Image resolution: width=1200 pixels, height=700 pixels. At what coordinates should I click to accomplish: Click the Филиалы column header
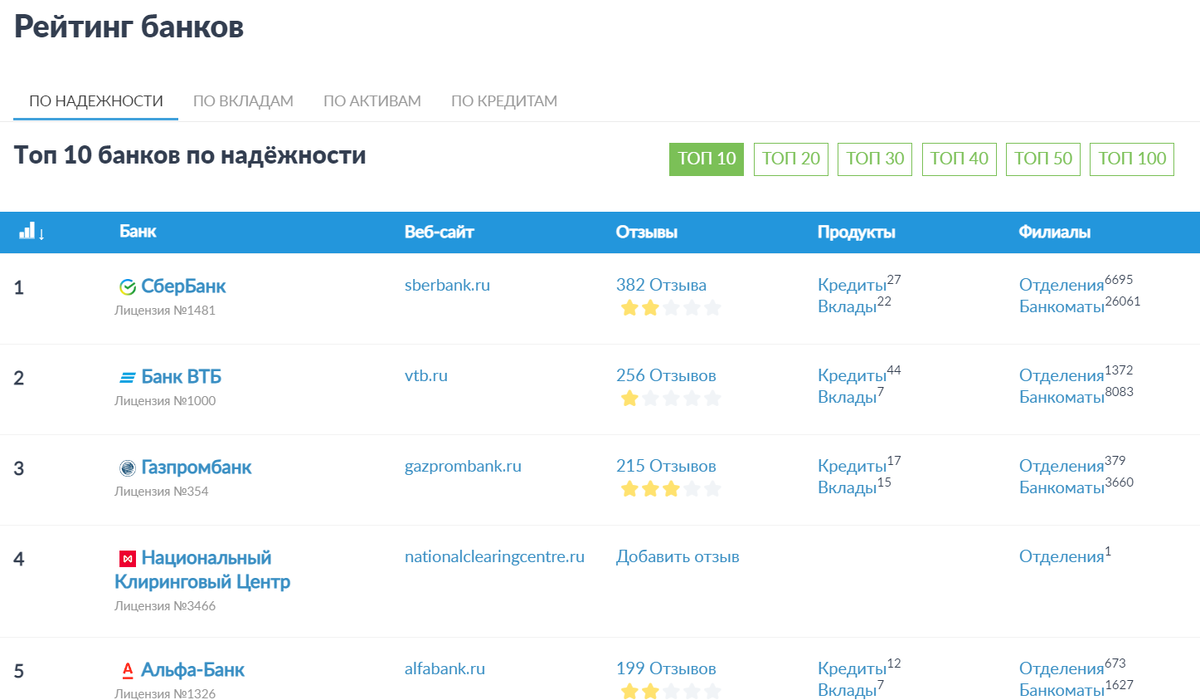[1055, 232]
